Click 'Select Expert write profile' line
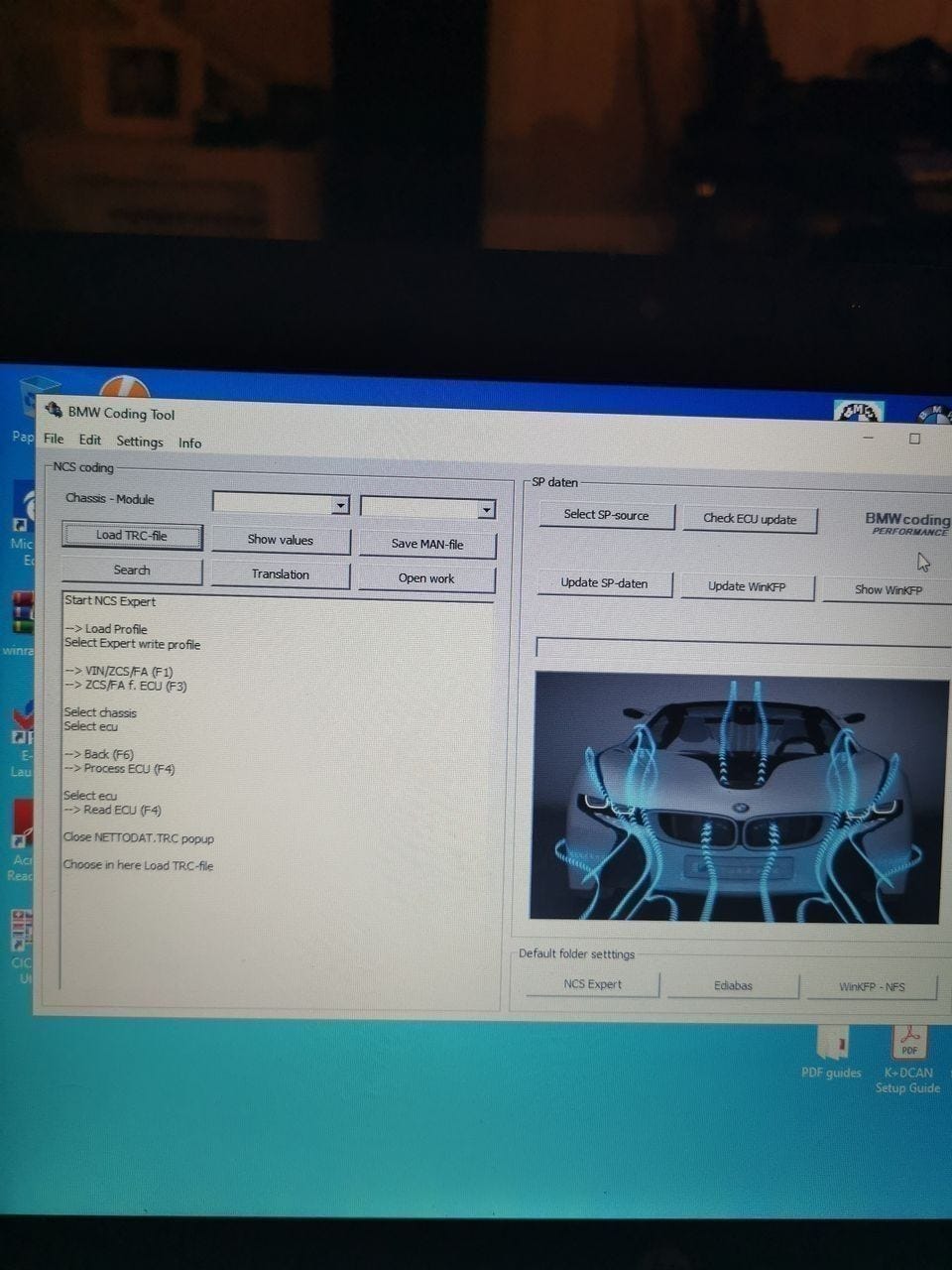This screenshot has height=1270, width=952. (x=133, y=644)
